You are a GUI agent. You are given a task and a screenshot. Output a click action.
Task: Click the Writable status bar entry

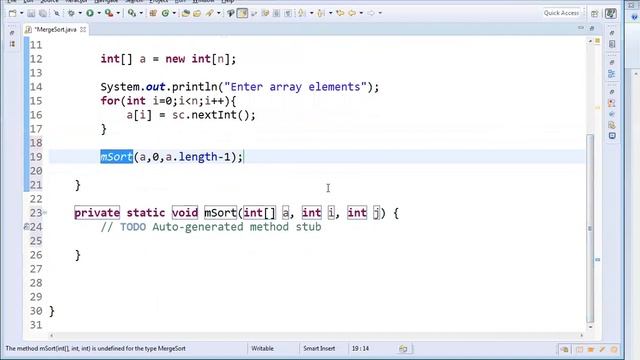click(262, 349)
